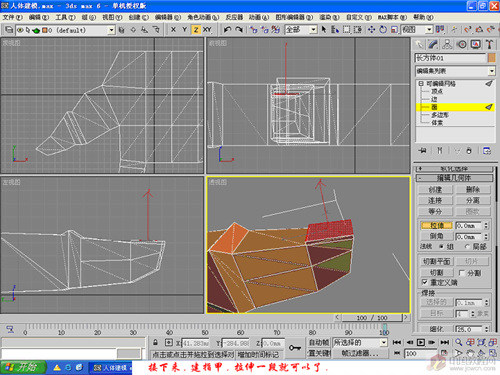
Task: Activate the Select and Move tool
Action: [x=371, y=30]
